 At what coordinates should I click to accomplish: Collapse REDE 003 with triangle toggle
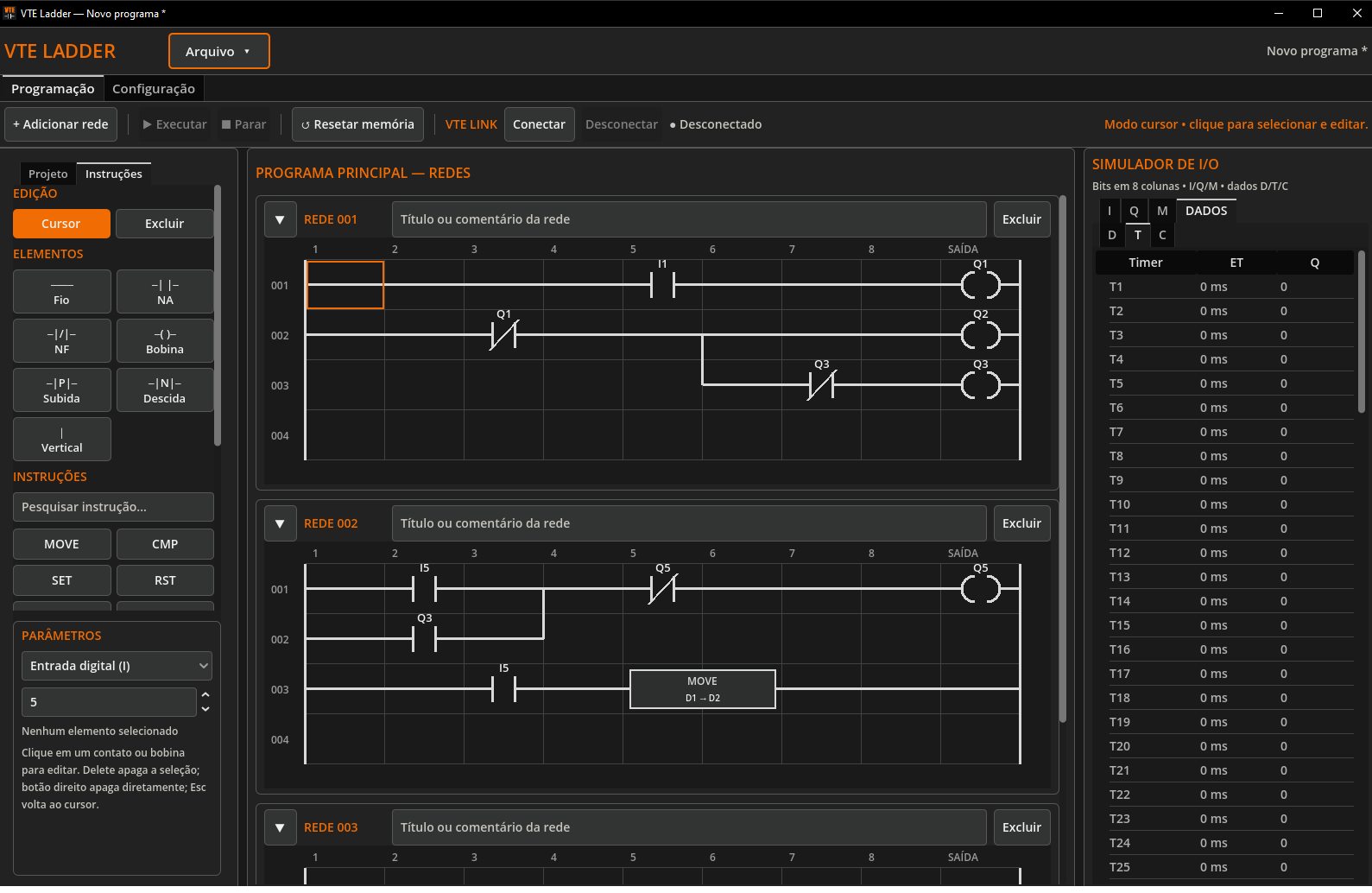[280, 827]
